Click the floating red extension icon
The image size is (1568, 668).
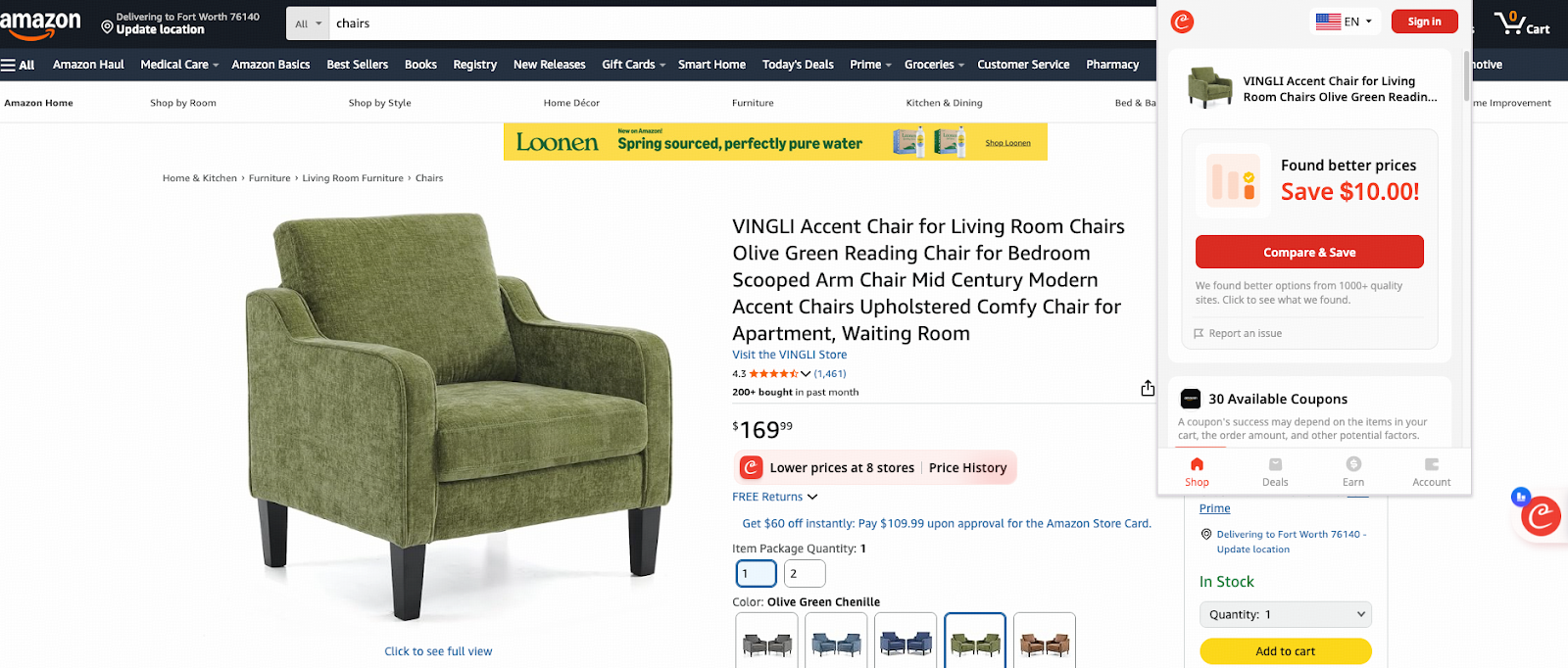point(1541,515)
